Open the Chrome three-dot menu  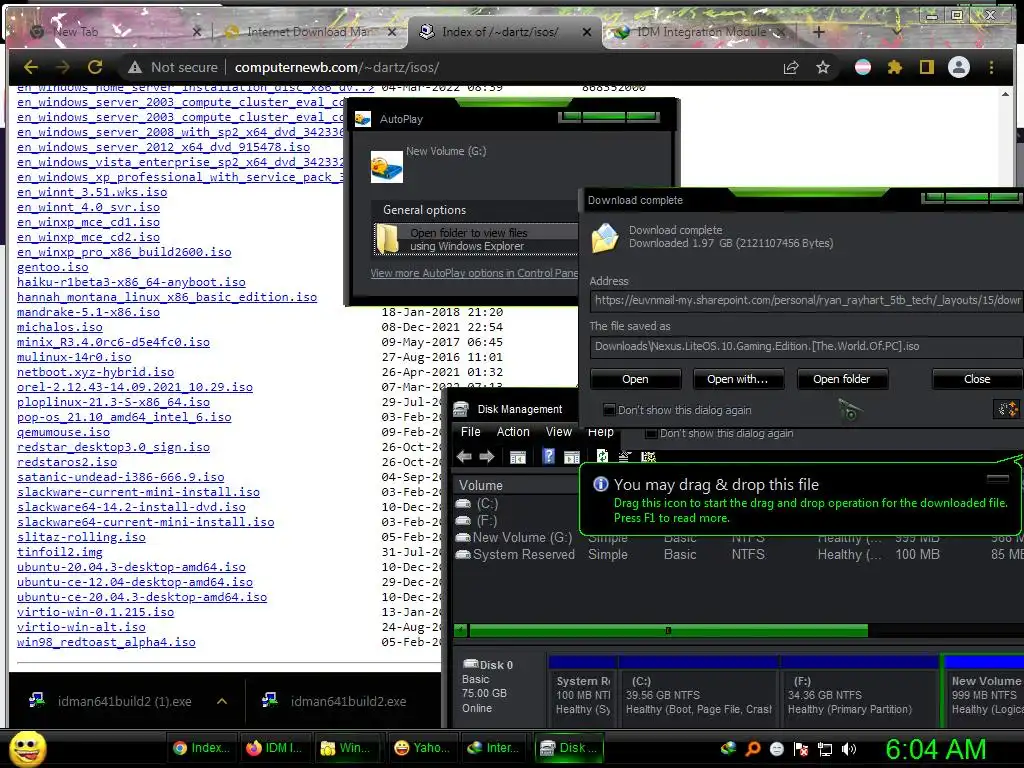point(991,67)
